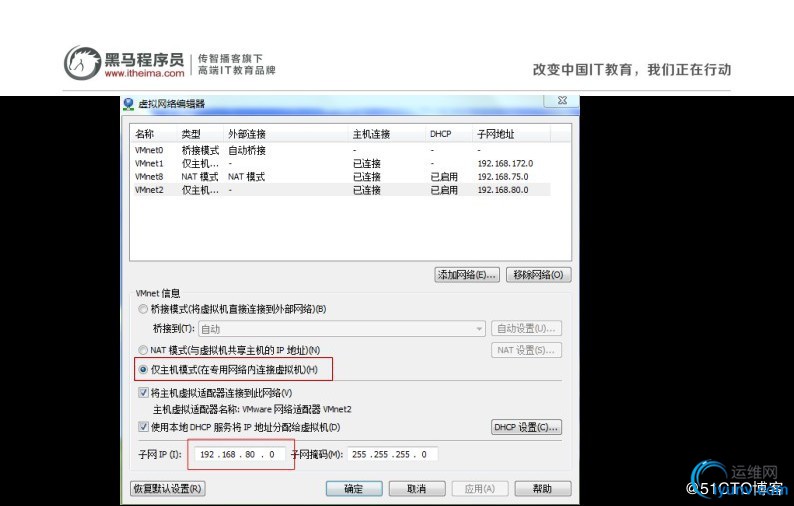Click the 取消 button
Screen dimensions: 794x506
click(417, 488)
